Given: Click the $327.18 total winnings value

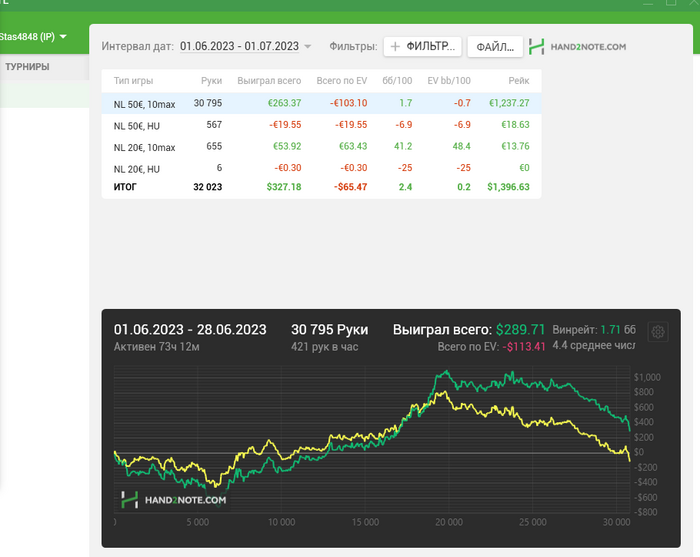Looking at the screenshot, I should tap(284, 187).
